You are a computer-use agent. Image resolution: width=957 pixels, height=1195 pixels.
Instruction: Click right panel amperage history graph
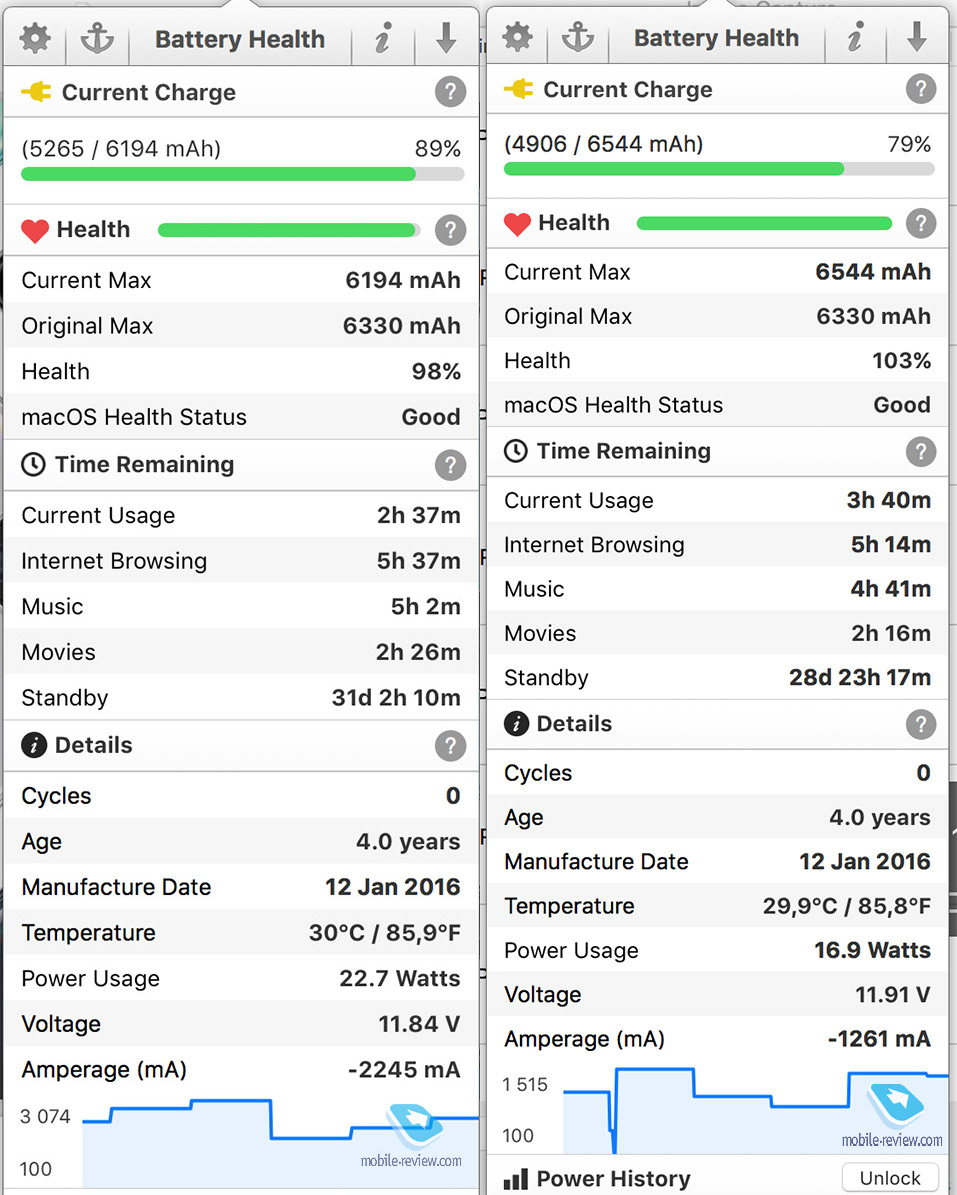click(x=756, y=1110)
